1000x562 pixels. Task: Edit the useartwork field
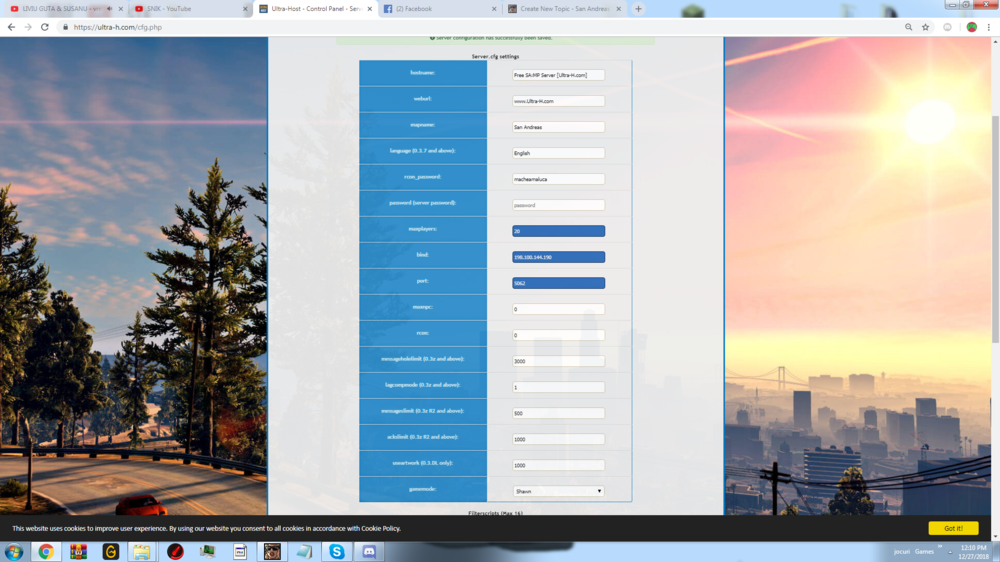558,465
